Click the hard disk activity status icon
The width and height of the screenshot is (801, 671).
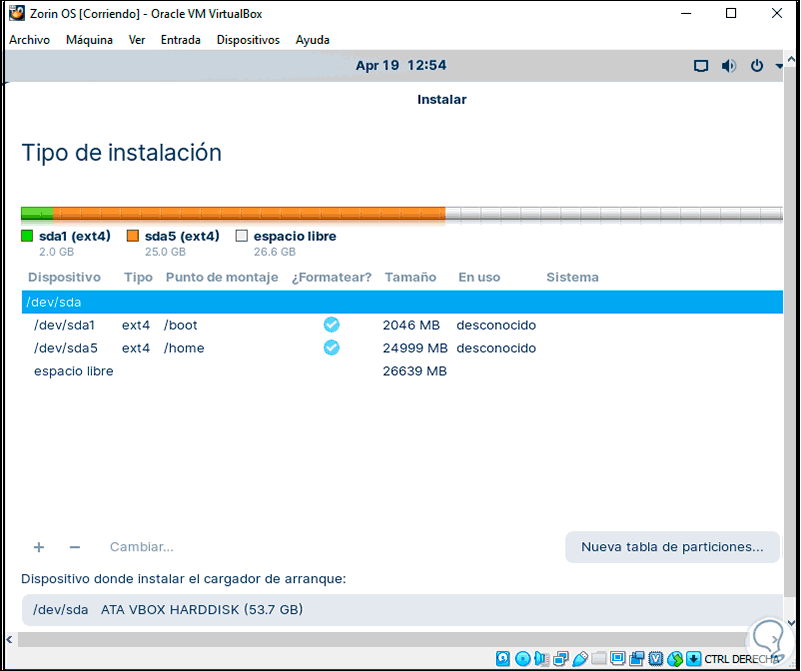coord(503,659)
